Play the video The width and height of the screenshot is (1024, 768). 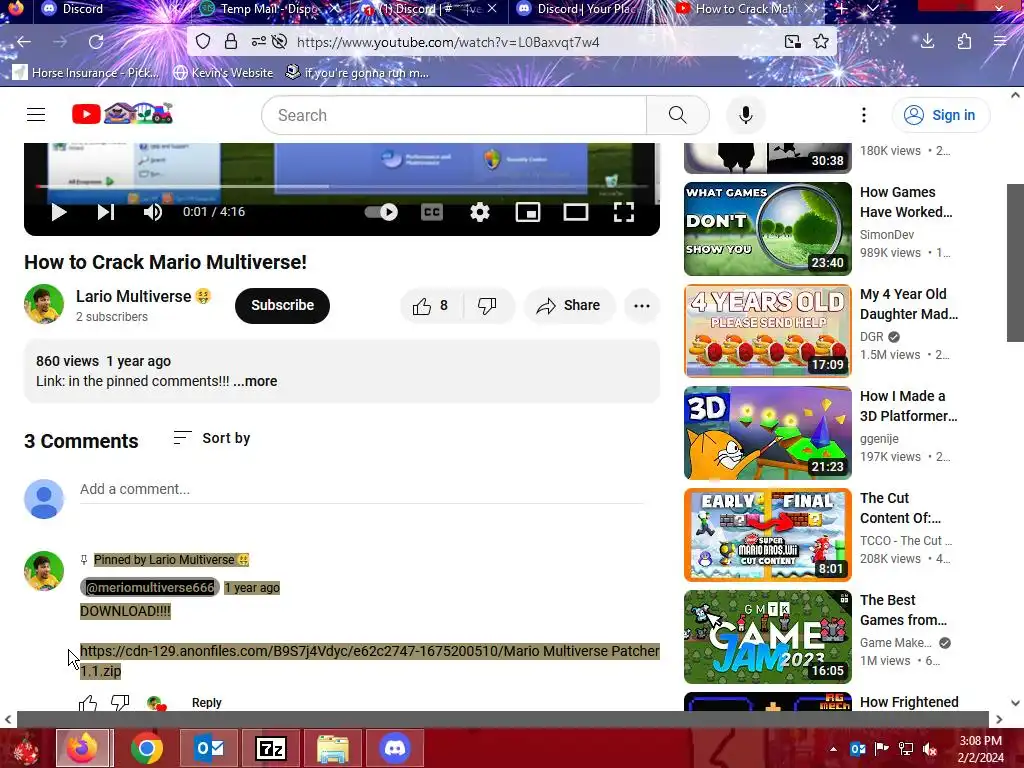click(x=59, y=212)
